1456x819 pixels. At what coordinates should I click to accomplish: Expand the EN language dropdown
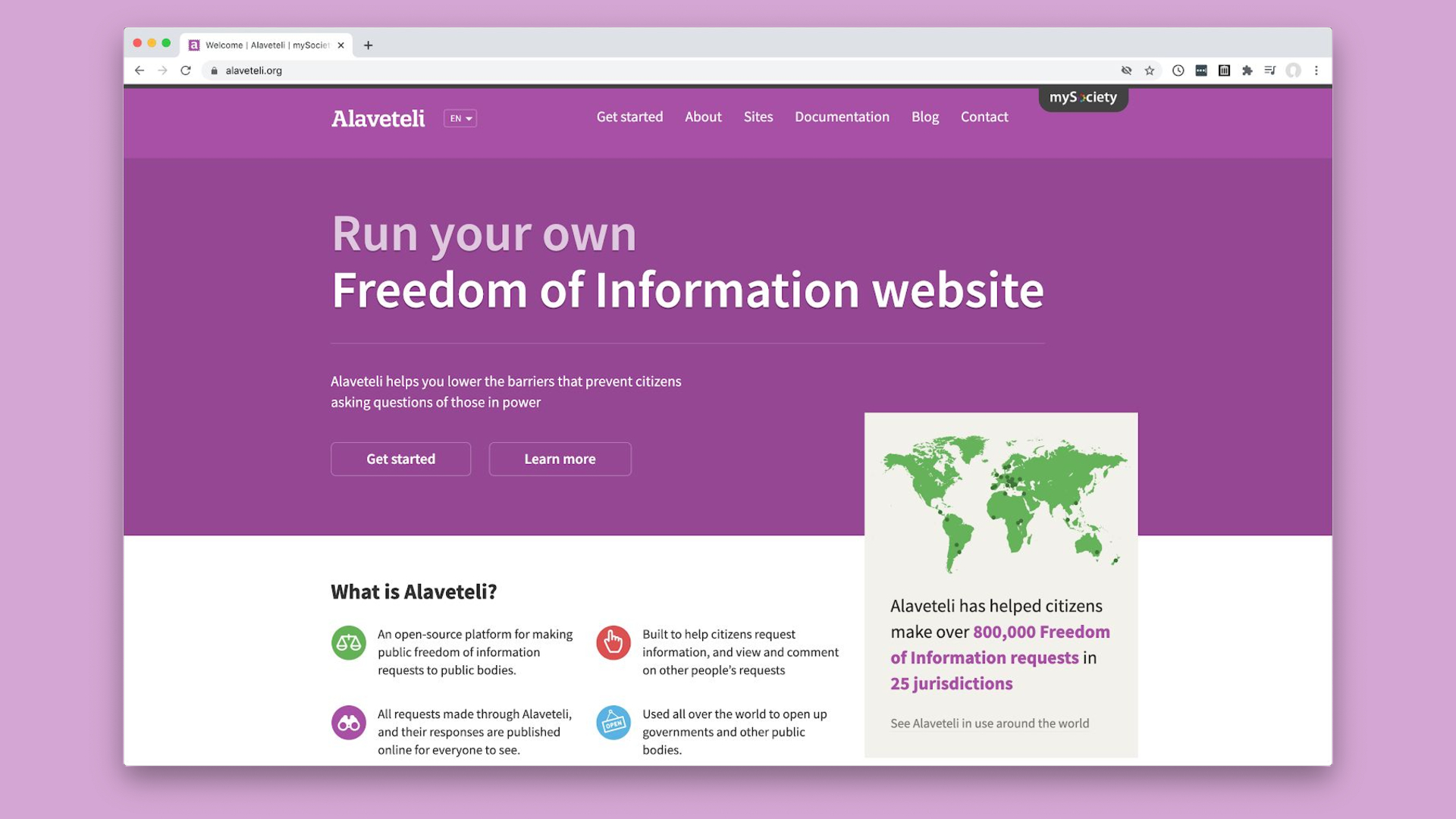point(460,119)
